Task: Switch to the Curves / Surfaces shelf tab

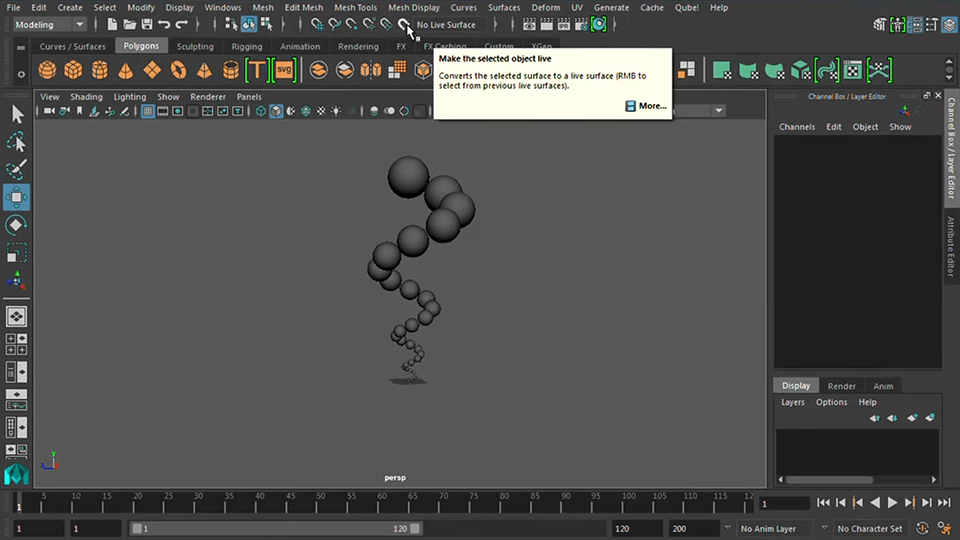Action: tap(72, 47)
